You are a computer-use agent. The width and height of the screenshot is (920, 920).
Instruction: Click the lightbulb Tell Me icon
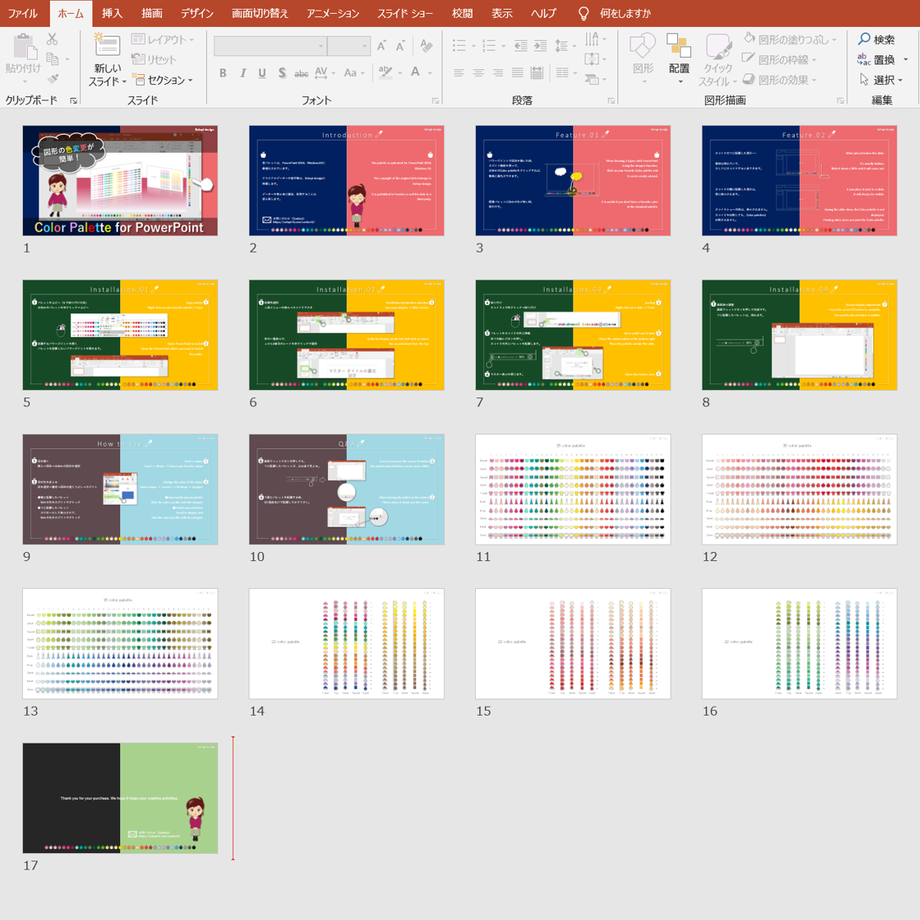click(x=583, y=13)
